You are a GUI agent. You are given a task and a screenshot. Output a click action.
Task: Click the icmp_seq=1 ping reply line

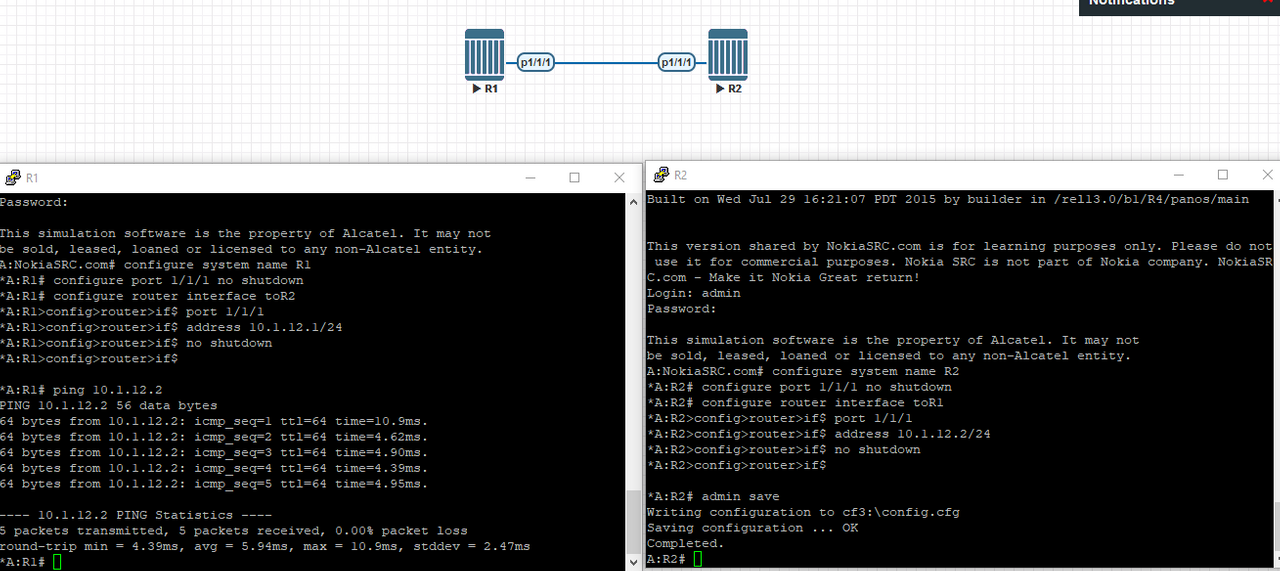pyautogui.click(x=213, y=421)
